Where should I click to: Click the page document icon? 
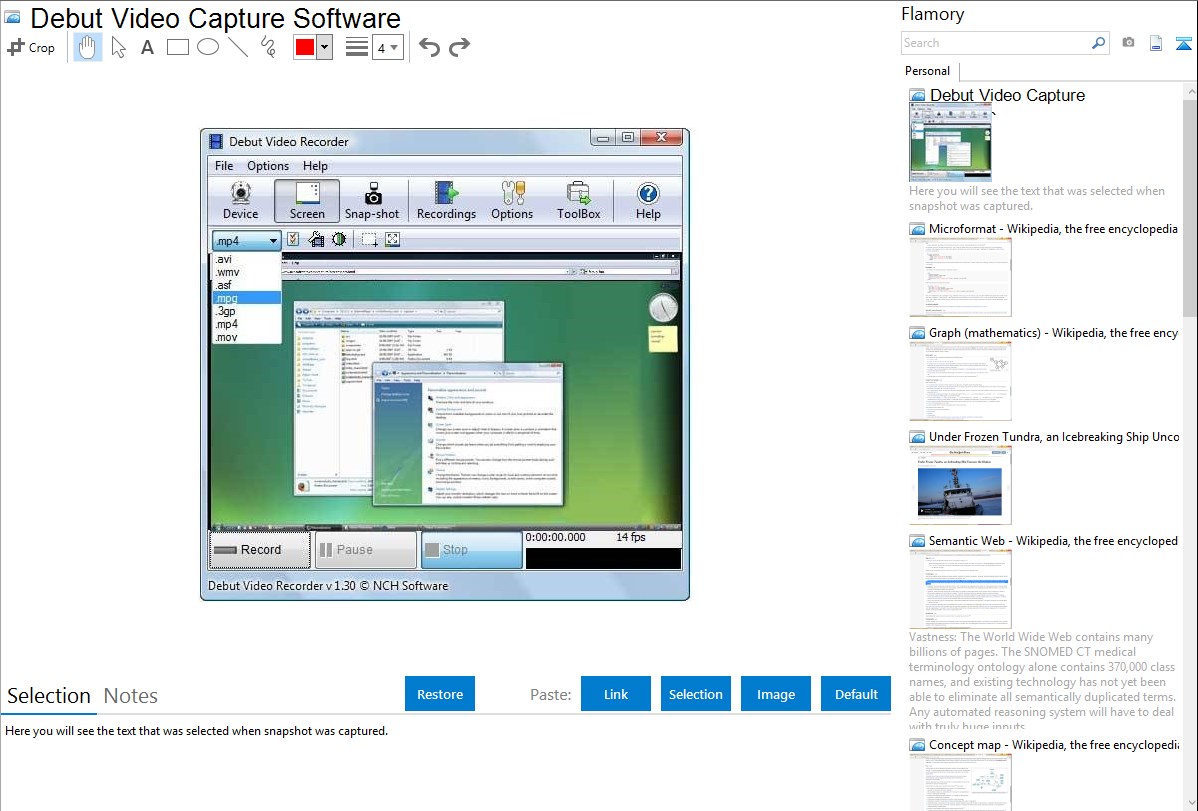[x=1156, y=43]
